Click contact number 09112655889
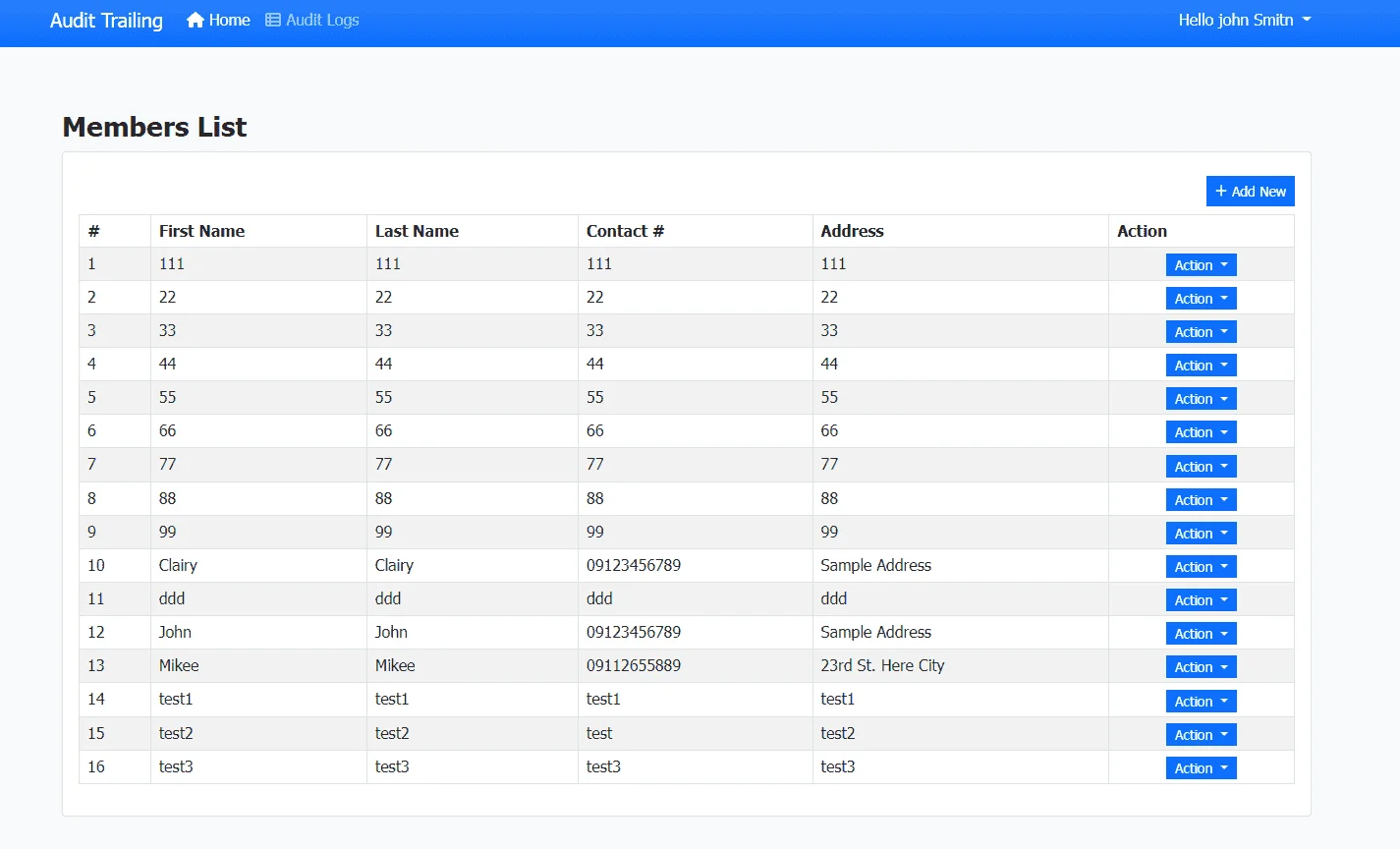 [634, 665]
